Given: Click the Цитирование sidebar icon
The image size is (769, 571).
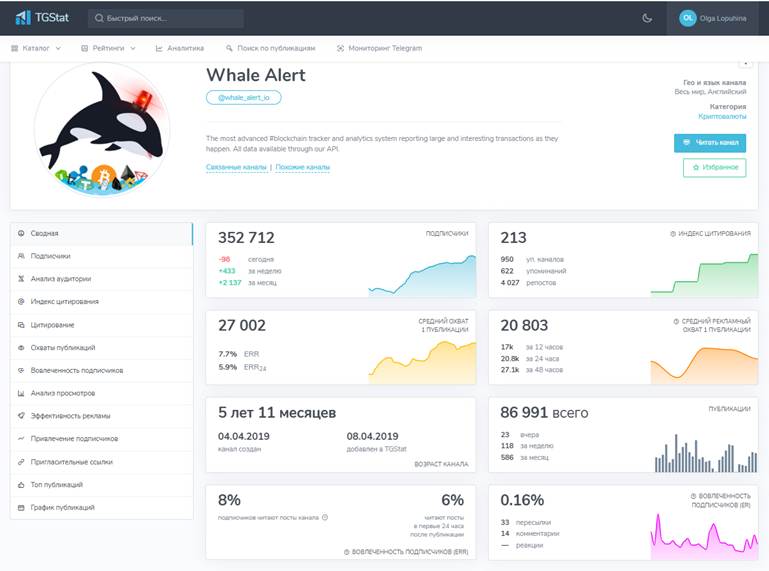Looking at the screenshot, I should (x=21, y=325).
